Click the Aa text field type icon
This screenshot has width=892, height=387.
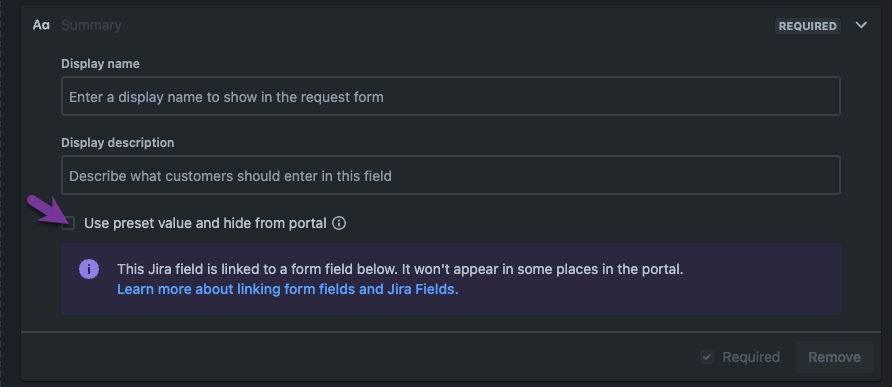pyautogui.click(x=41, y=25)
